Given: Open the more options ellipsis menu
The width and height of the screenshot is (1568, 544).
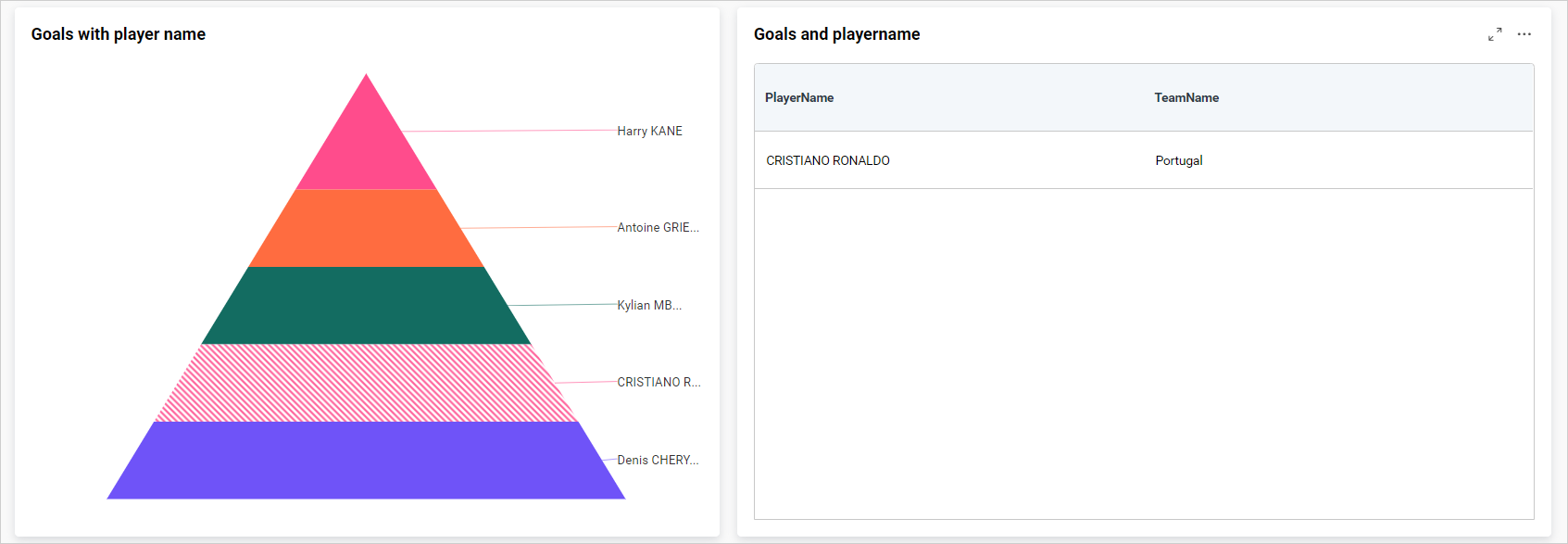Looking at the screenshot, I should pos(1524,34).
